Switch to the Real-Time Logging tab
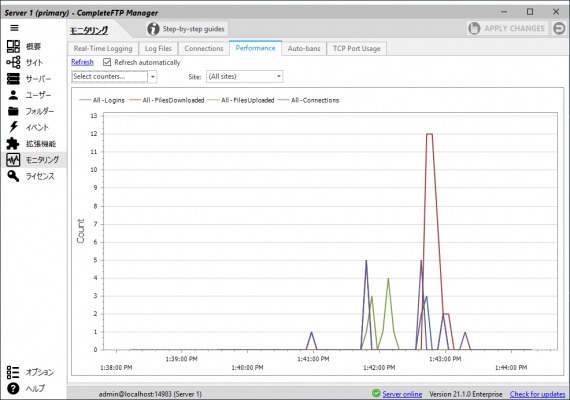570x400 pixels. click(103, 48)
